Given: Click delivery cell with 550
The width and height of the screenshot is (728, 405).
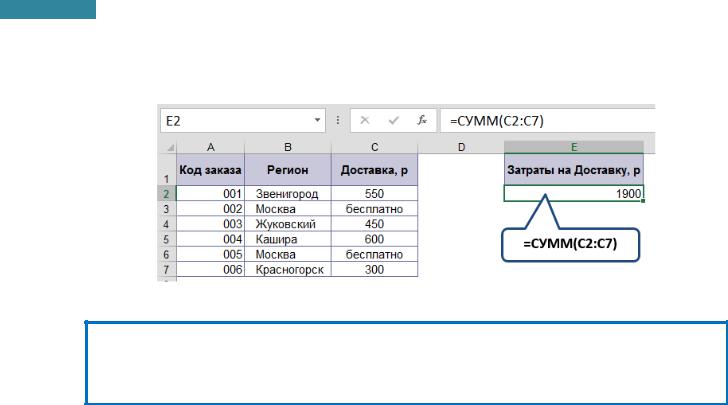Looking at the screenshot, I should (x=374, y=194).
